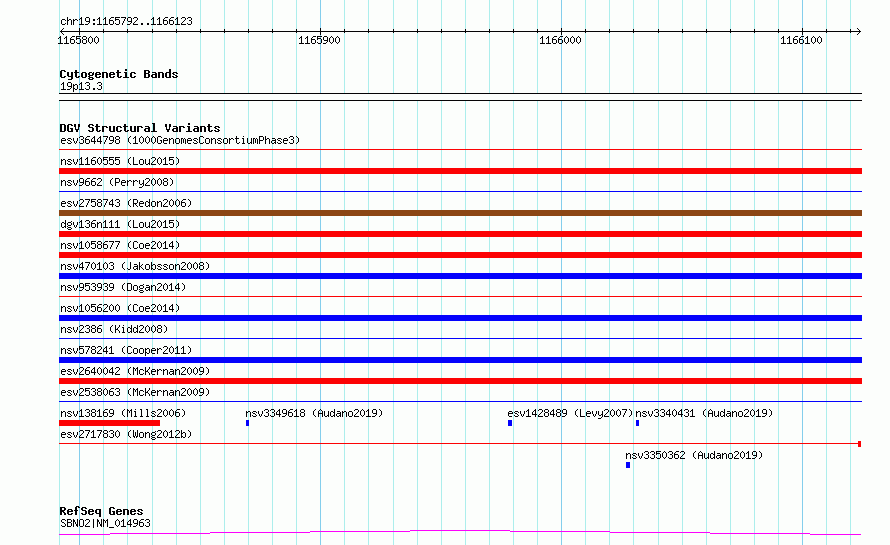Select the 19p13.3 band label
Screen dimensions: 890x545
(x=81, y=86)
